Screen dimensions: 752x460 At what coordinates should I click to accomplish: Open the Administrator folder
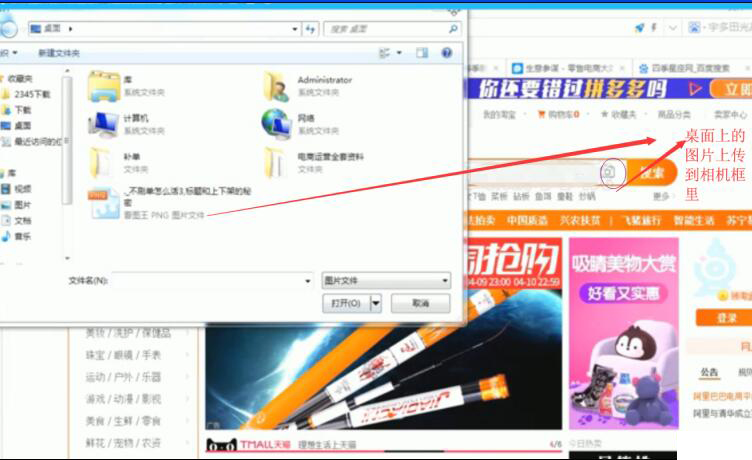click(308, 86)
